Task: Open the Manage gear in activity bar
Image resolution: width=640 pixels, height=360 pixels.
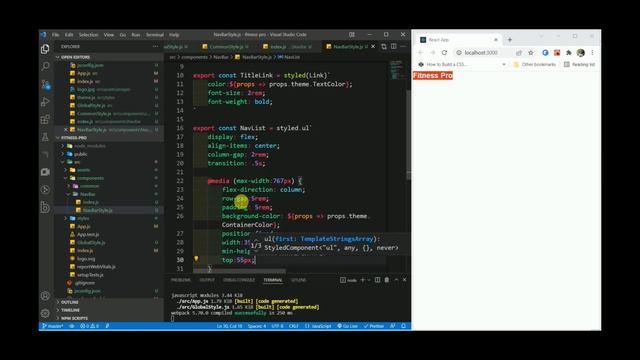Action: (x=45, y=313)
